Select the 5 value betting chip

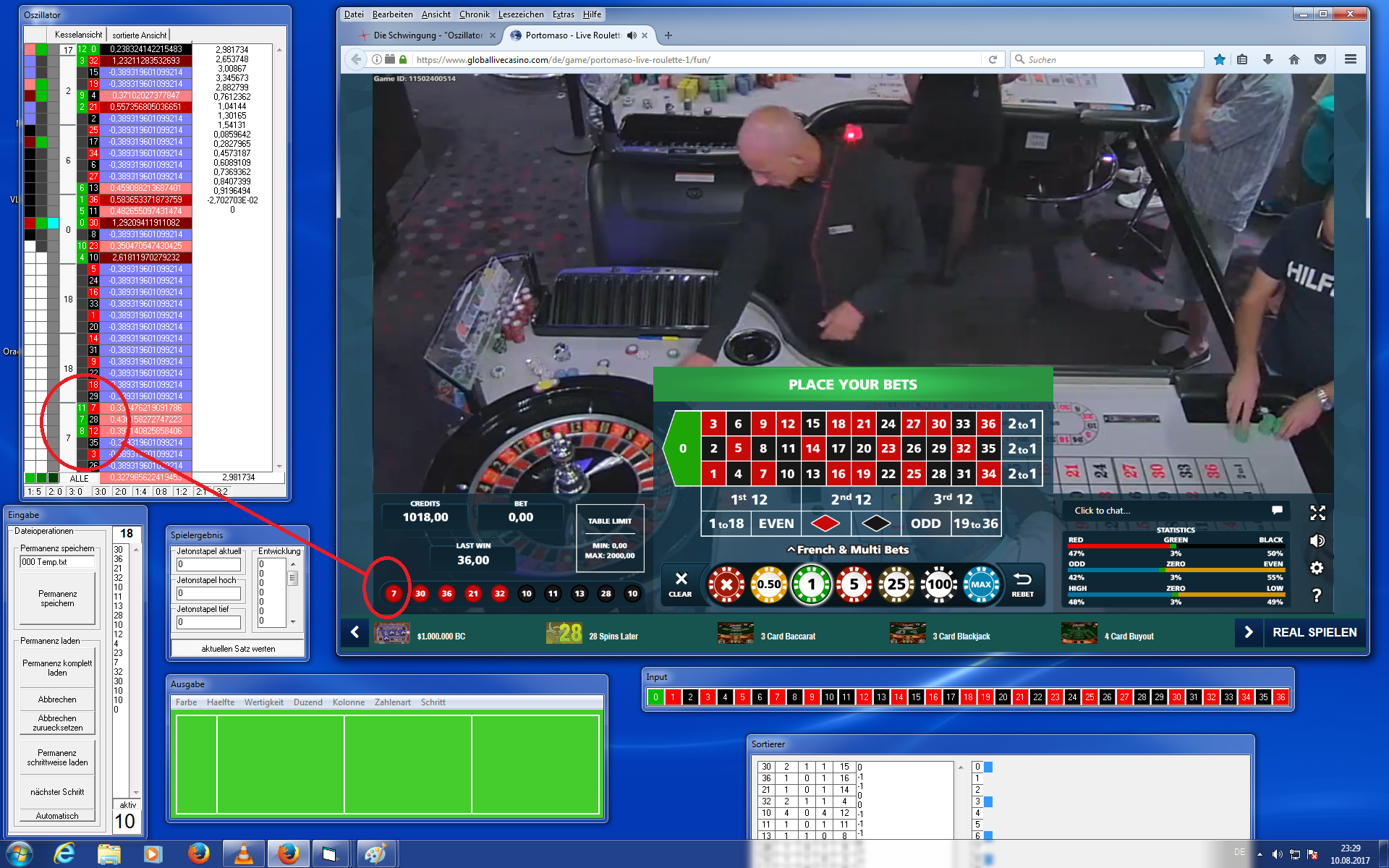point(854,584)
